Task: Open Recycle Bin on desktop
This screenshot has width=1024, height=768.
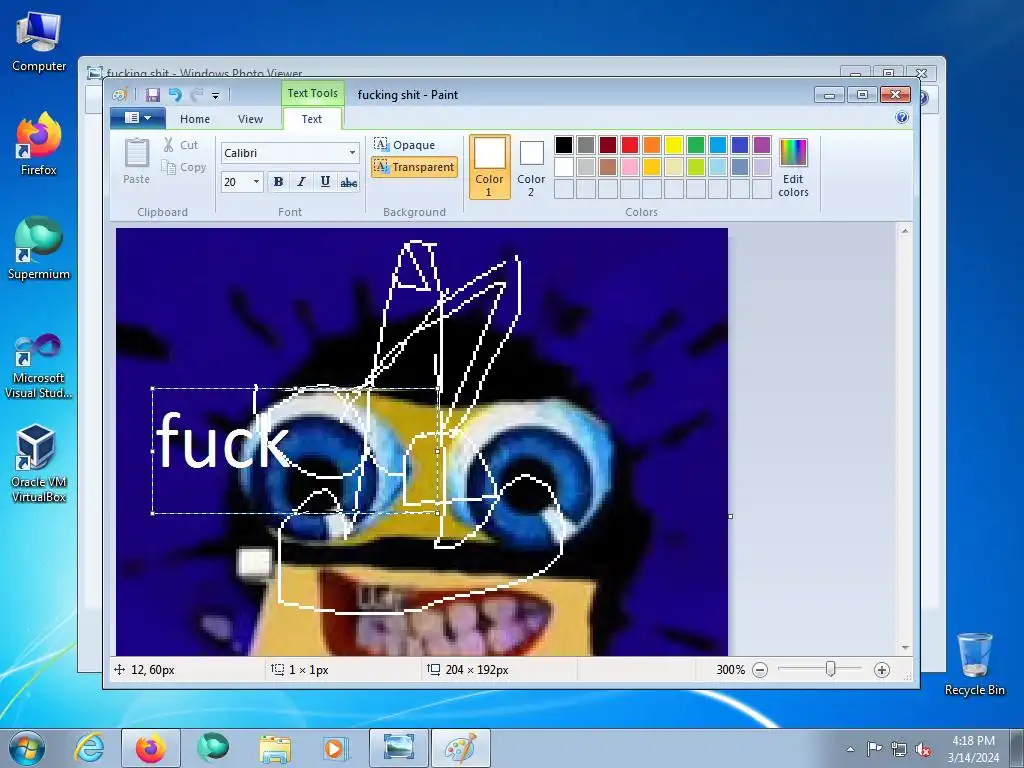Action: pyautogui.click(x=974, y=664)
